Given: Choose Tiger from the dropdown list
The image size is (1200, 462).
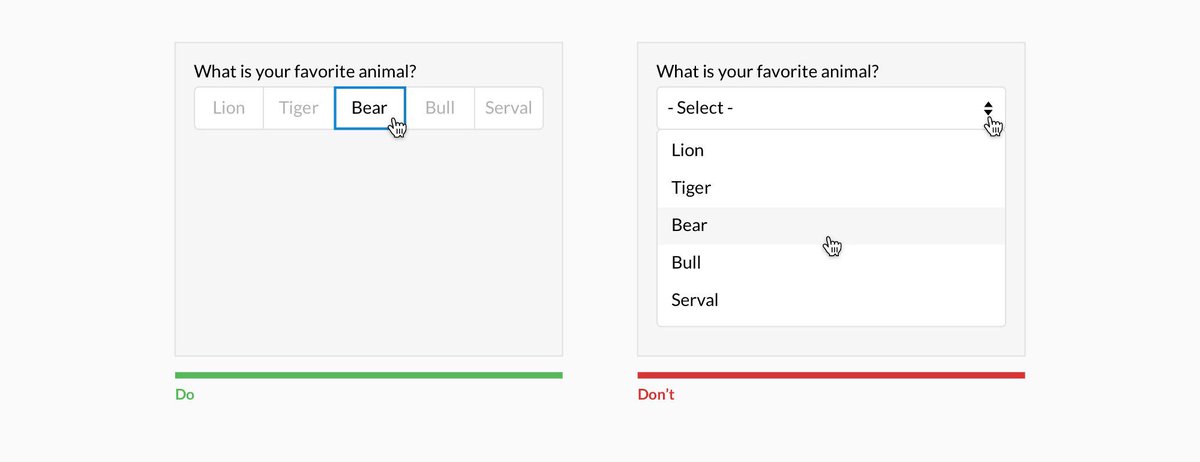Looking at the screenshot, I should 691,188.
